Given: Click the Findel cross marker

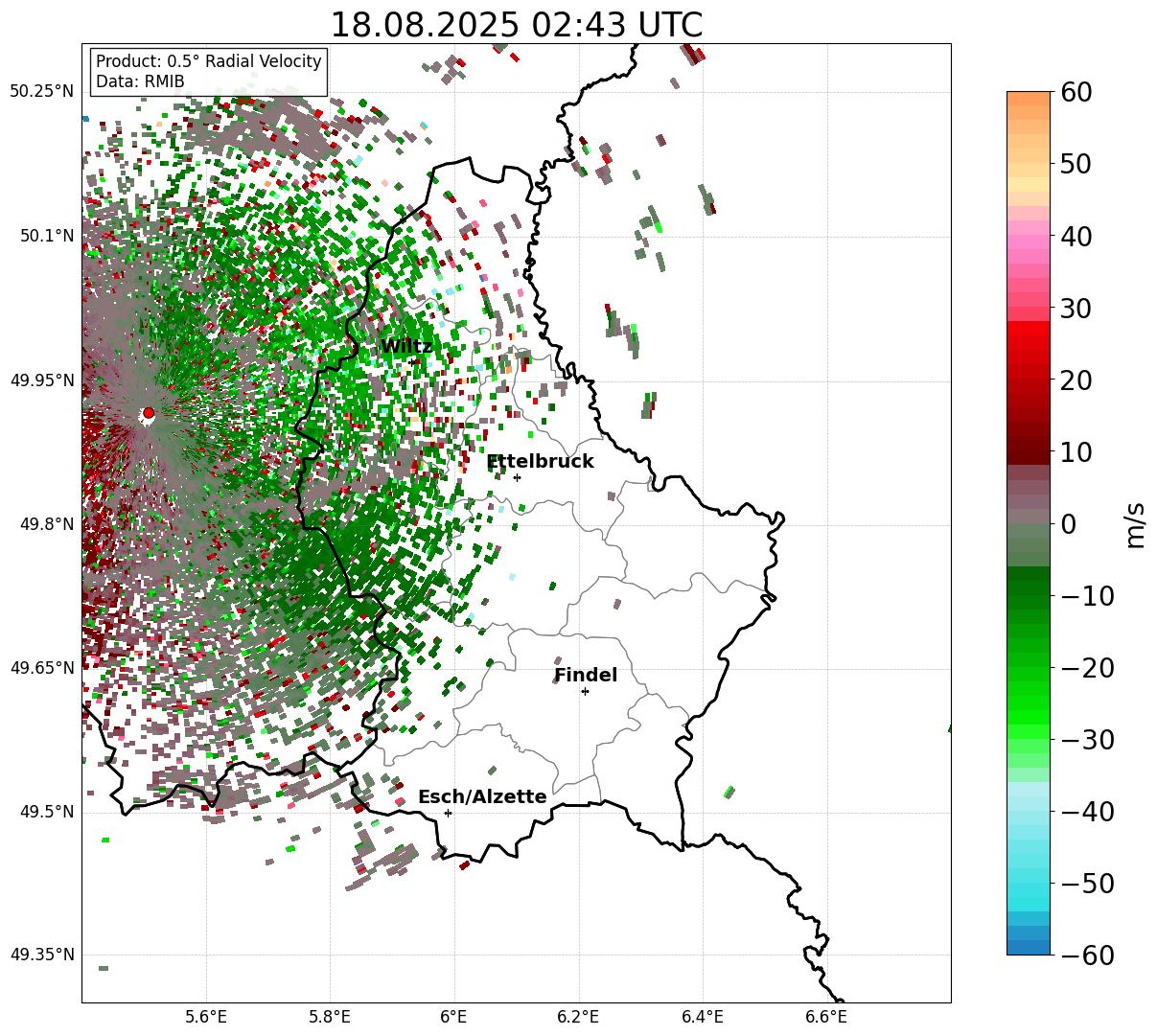Looking at the screenshot, I should pos(585,691).
